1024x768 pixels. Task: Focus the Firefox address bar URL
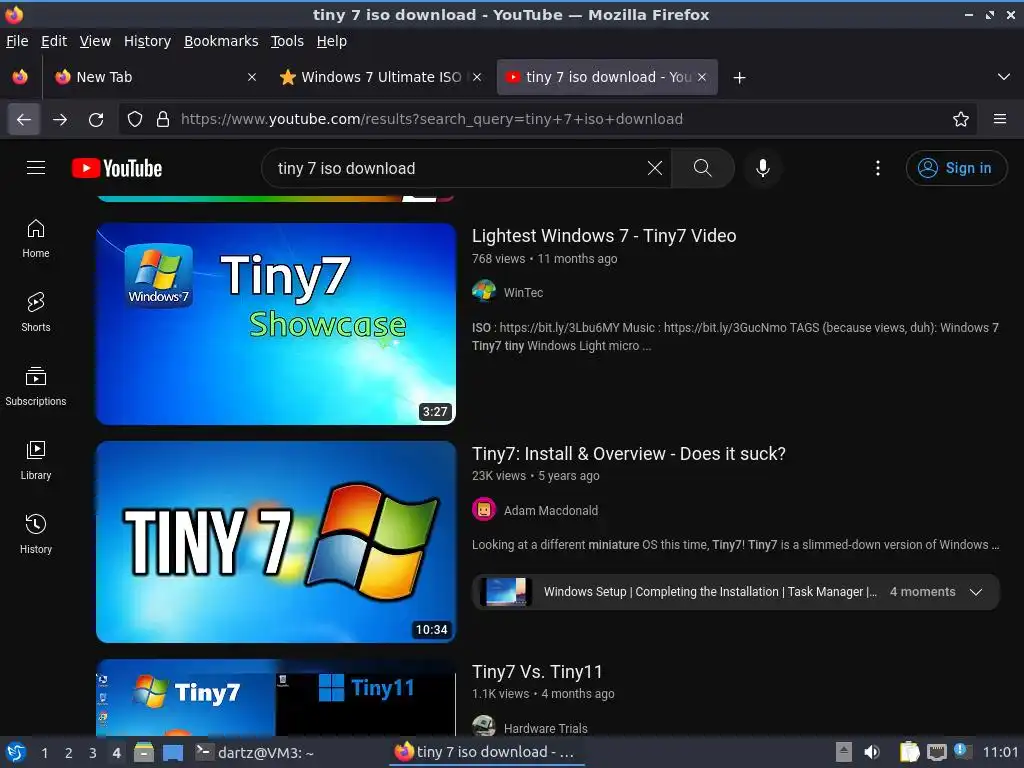431,119
